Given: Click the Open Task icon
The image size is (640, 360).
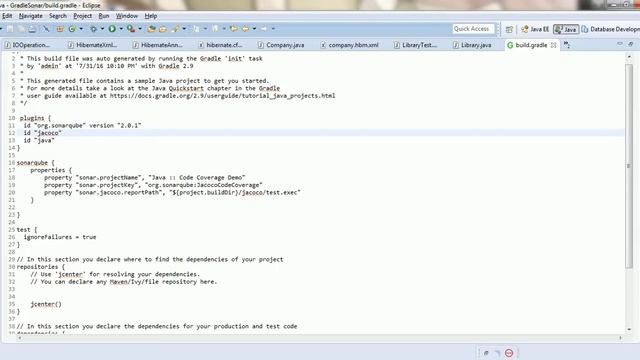Looking at the screenshot, I should point(163,29).
